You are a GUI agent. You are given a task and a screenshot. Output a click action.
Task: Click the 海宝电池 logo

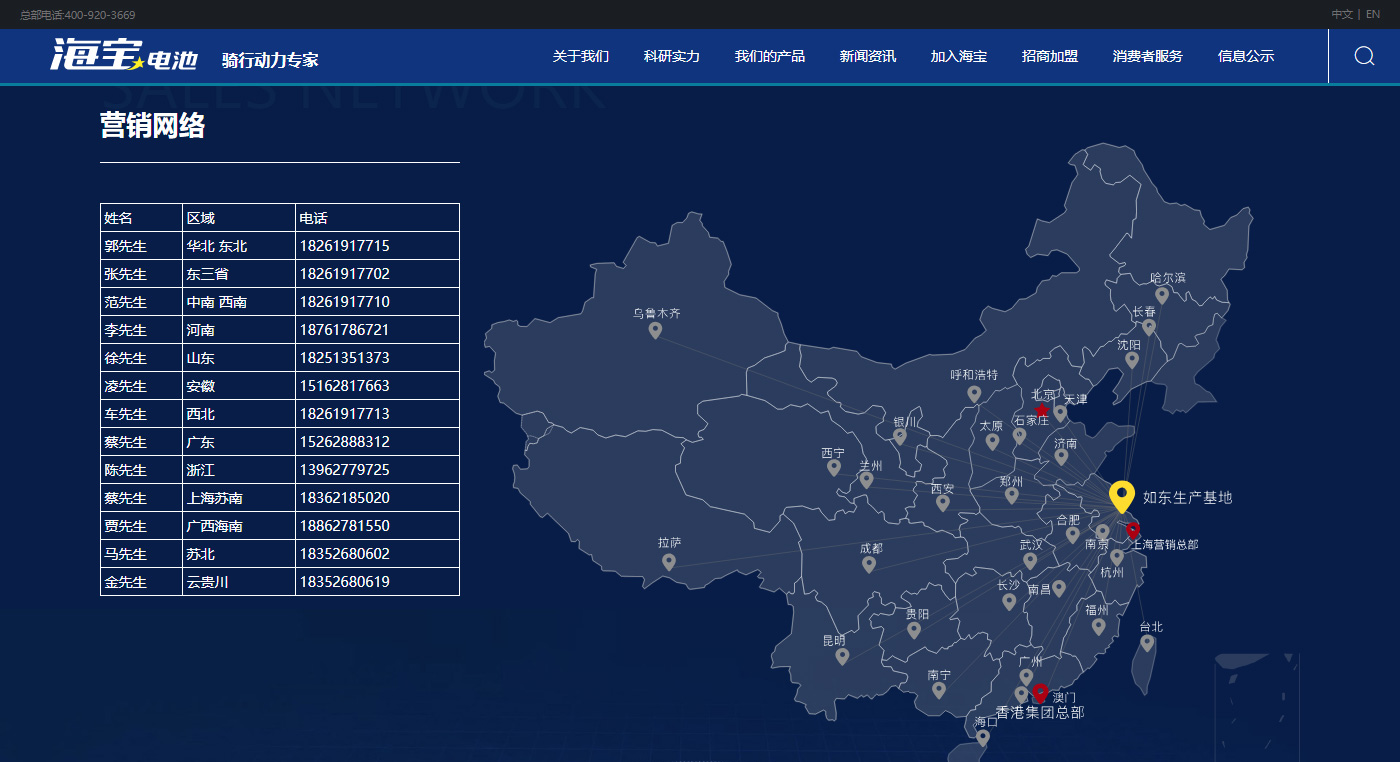tap(124, 56)
